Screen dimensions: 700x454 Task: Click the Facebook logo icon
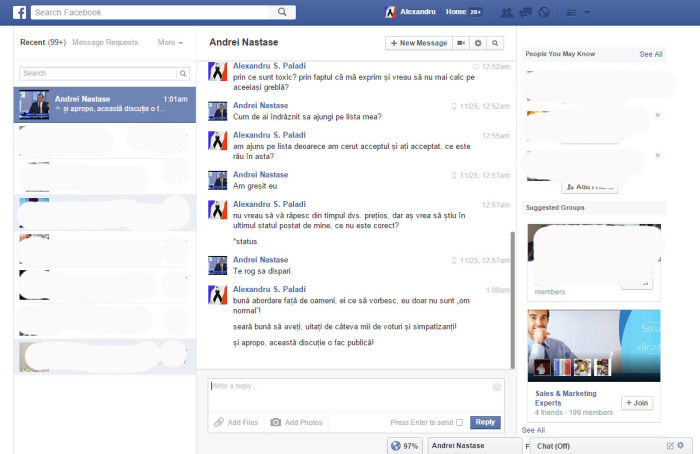19,12
